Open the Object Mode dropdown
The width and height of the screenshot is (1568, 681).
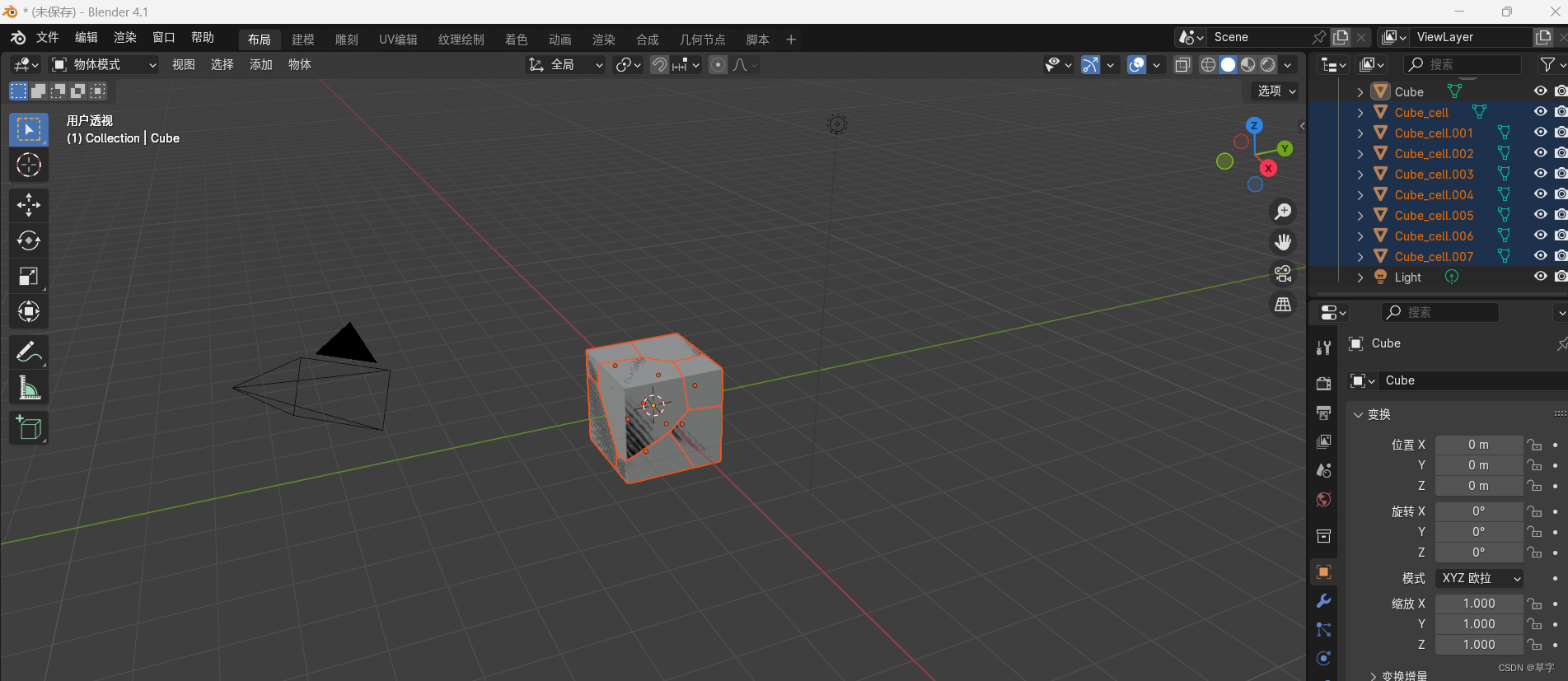click(104, 64)
